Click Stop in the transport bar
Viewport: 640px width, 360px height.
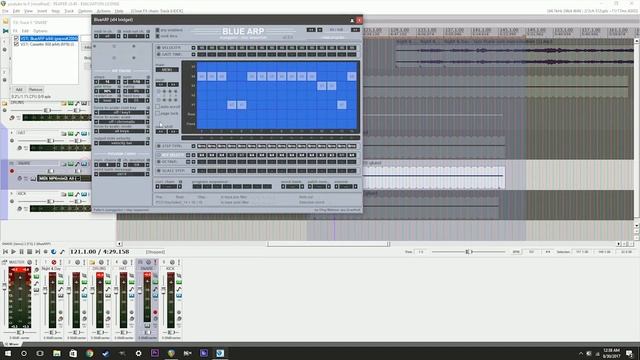point(29,252)
